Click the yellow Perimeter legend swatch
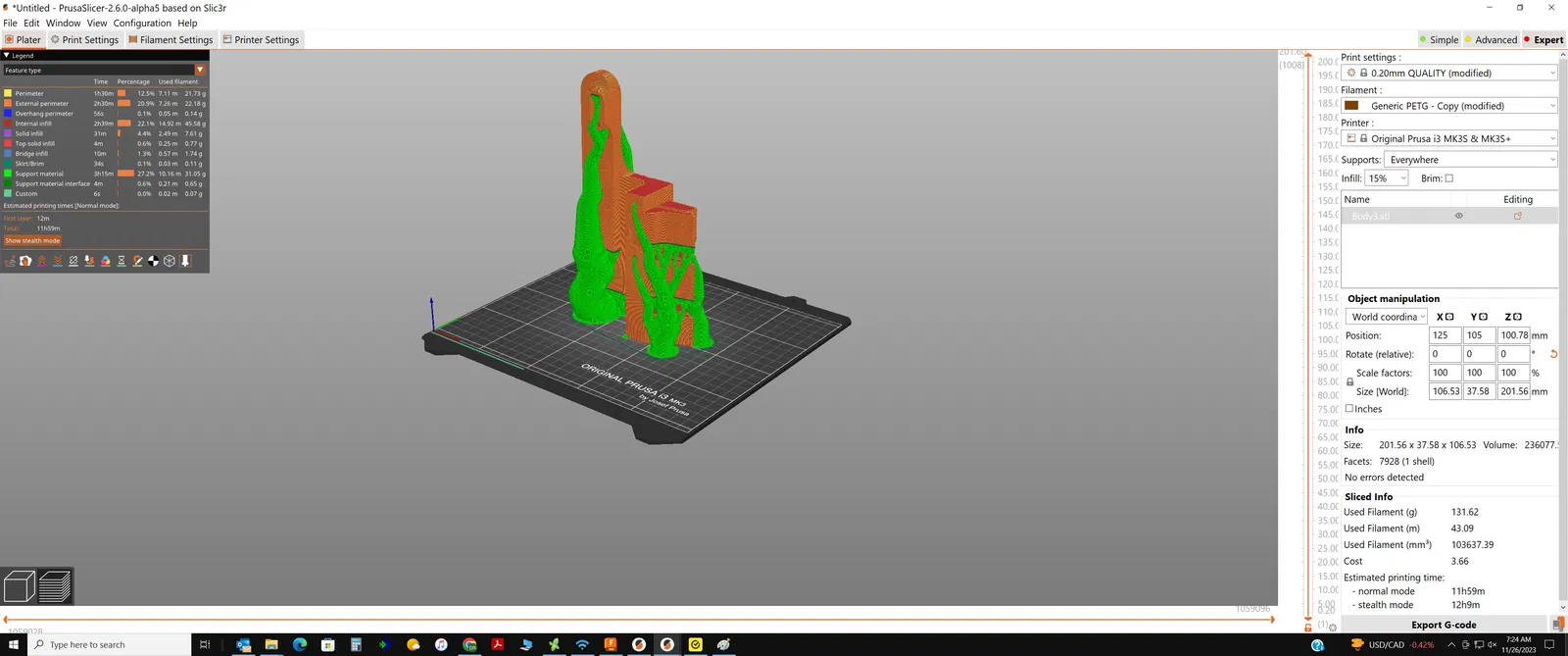This screenshot has height=656, width=1568. (8, 93)
